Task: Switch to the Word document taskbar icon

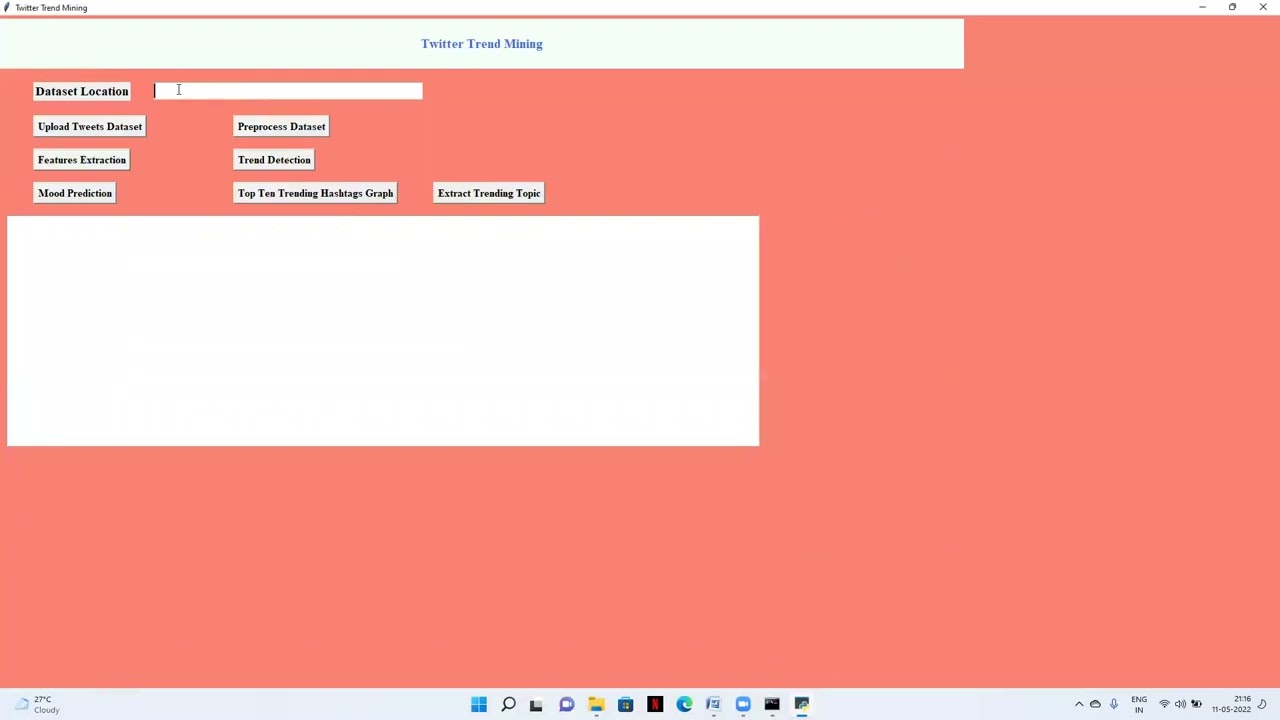Action: [713, 704]
